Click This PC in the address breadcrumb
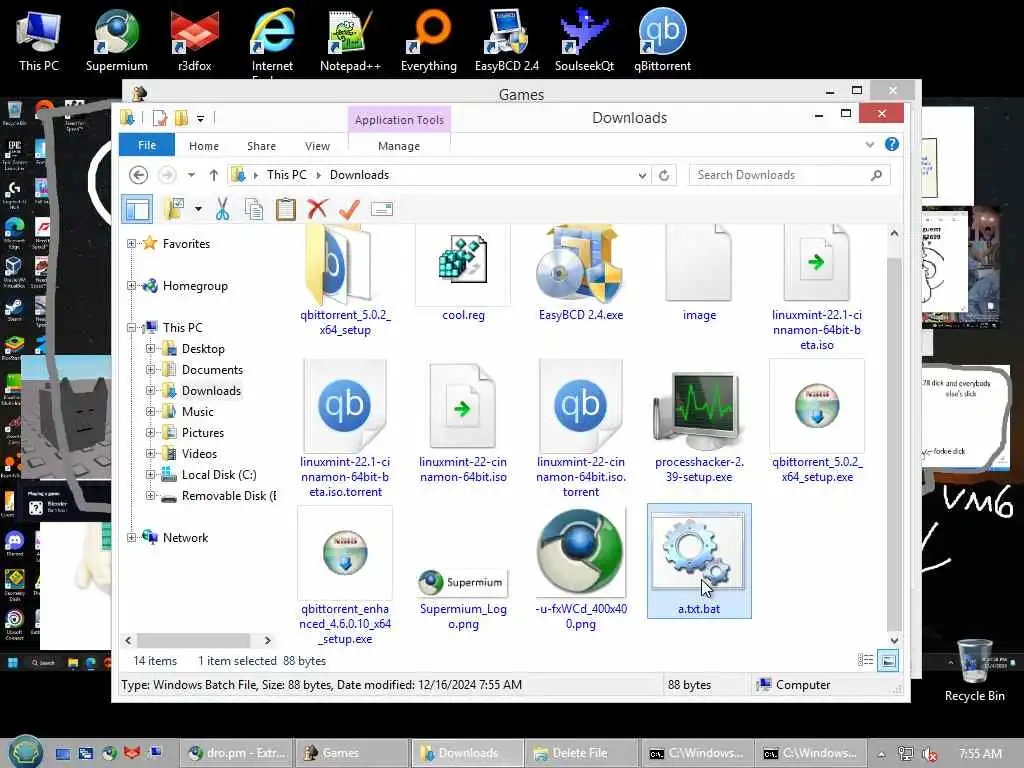 click(x=287, y=175)
